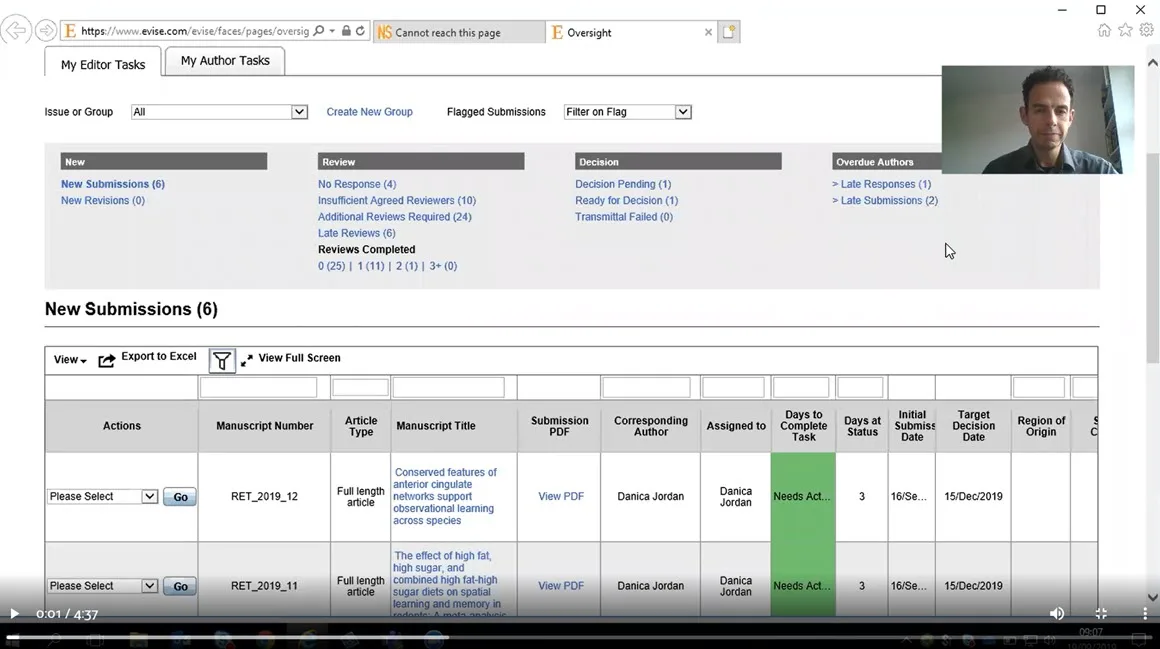
Task: Click the browser forward arrow button
Action: (46, 30)
